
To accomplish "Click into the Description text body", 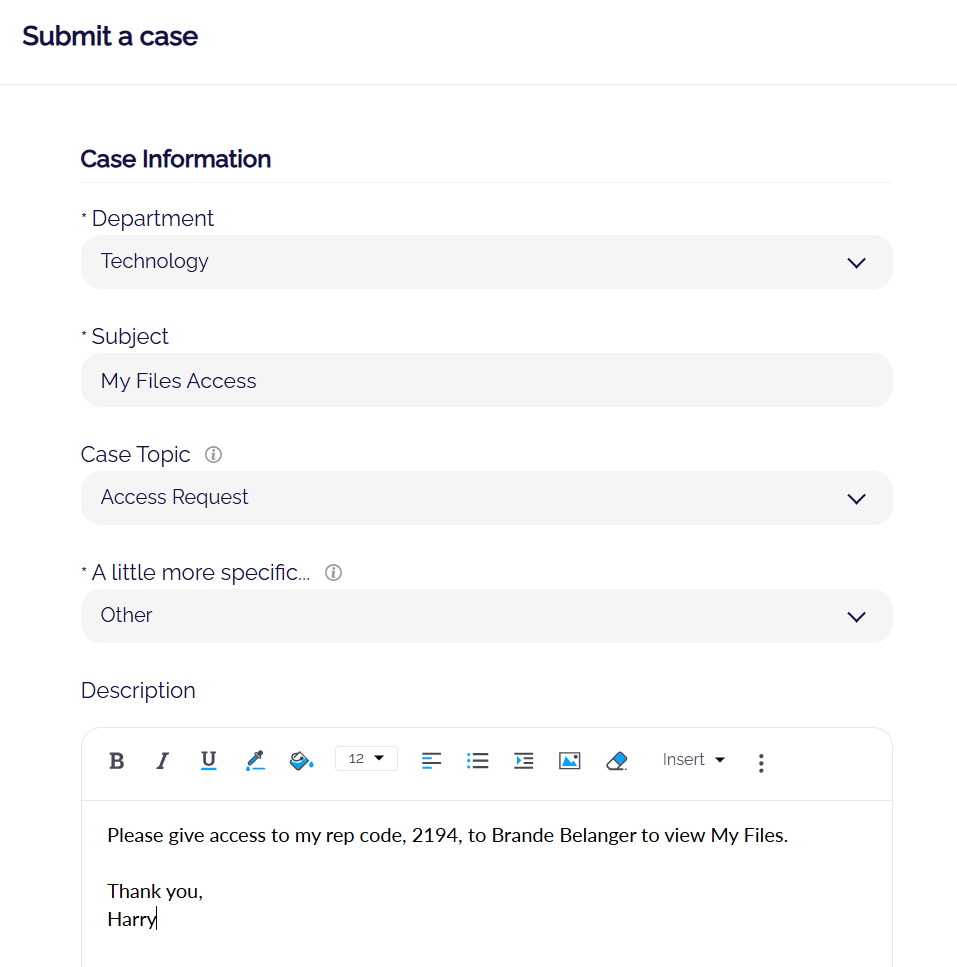I will (x=486, y=880).
